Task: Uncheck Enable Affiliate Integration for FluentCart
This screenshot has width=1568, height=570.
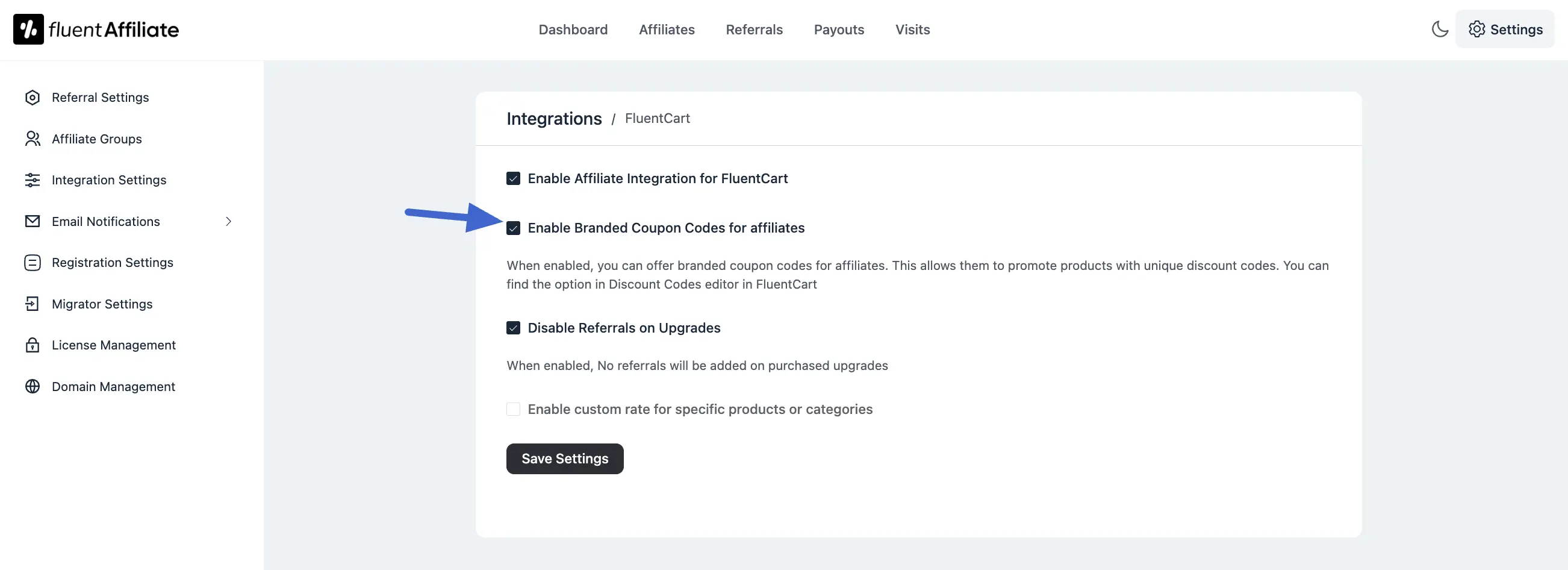Action: [513, 178]
